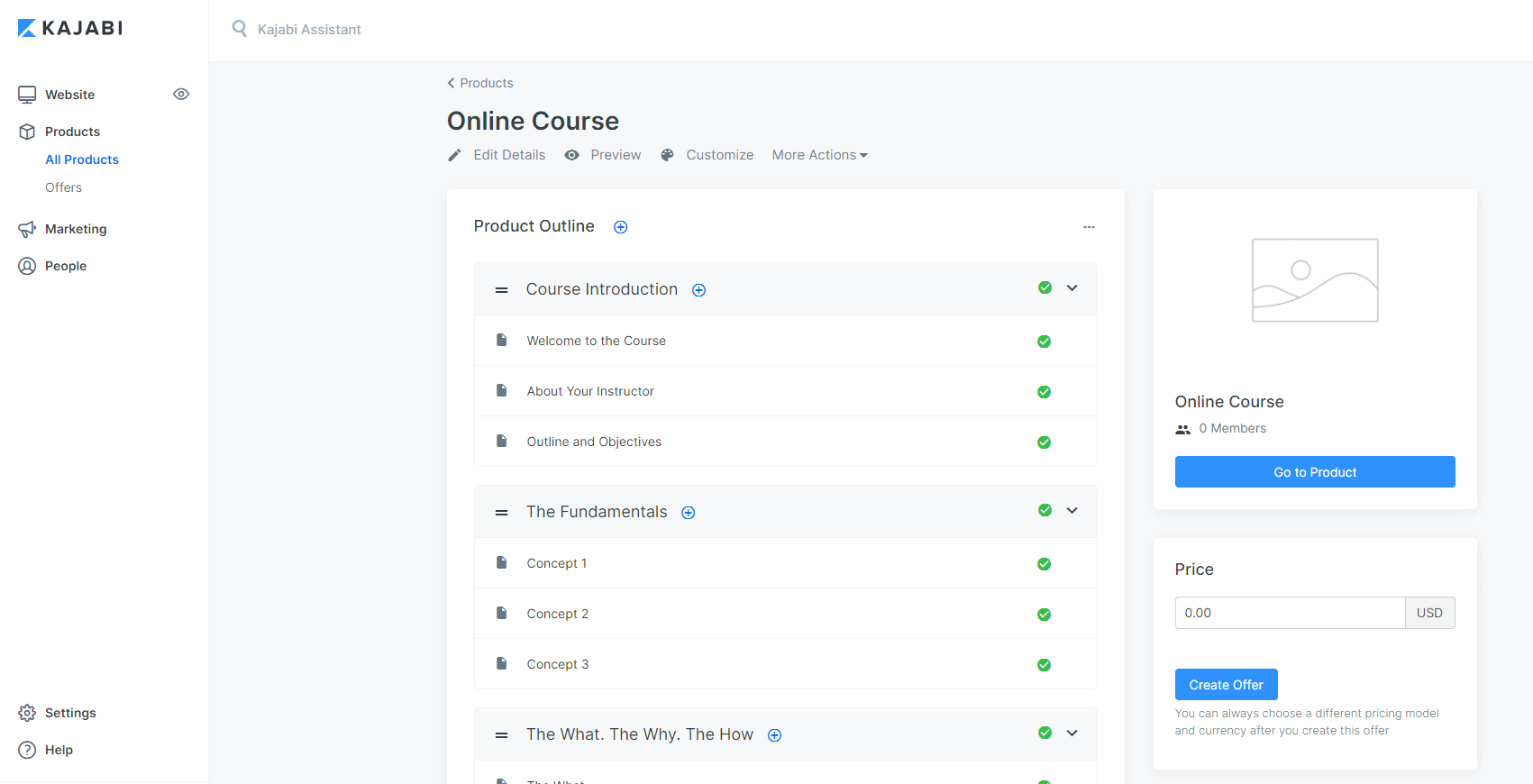Open the More Actions dropdown
The width and height of the screenshot is (1533, 784).
[x=820, y=155]
